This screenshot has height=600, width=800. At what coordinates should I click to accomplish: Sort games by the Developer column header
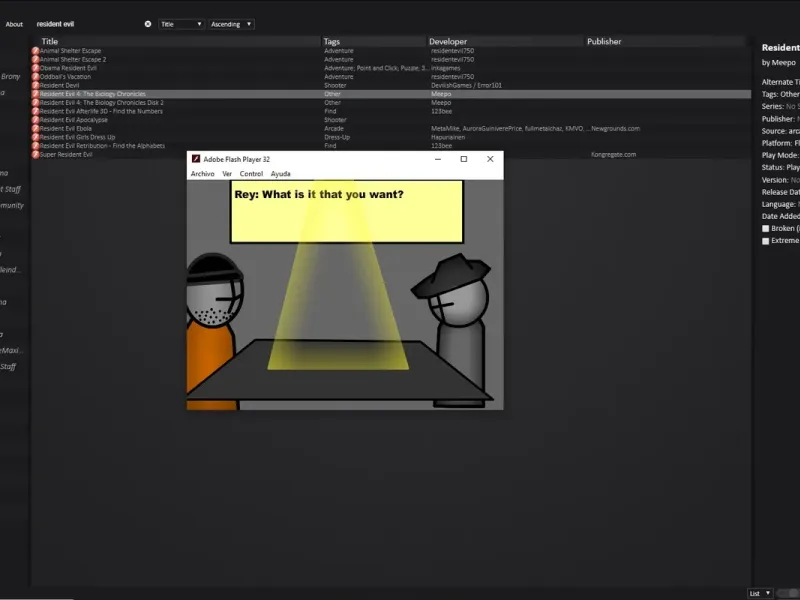click(x=505, y=41)
